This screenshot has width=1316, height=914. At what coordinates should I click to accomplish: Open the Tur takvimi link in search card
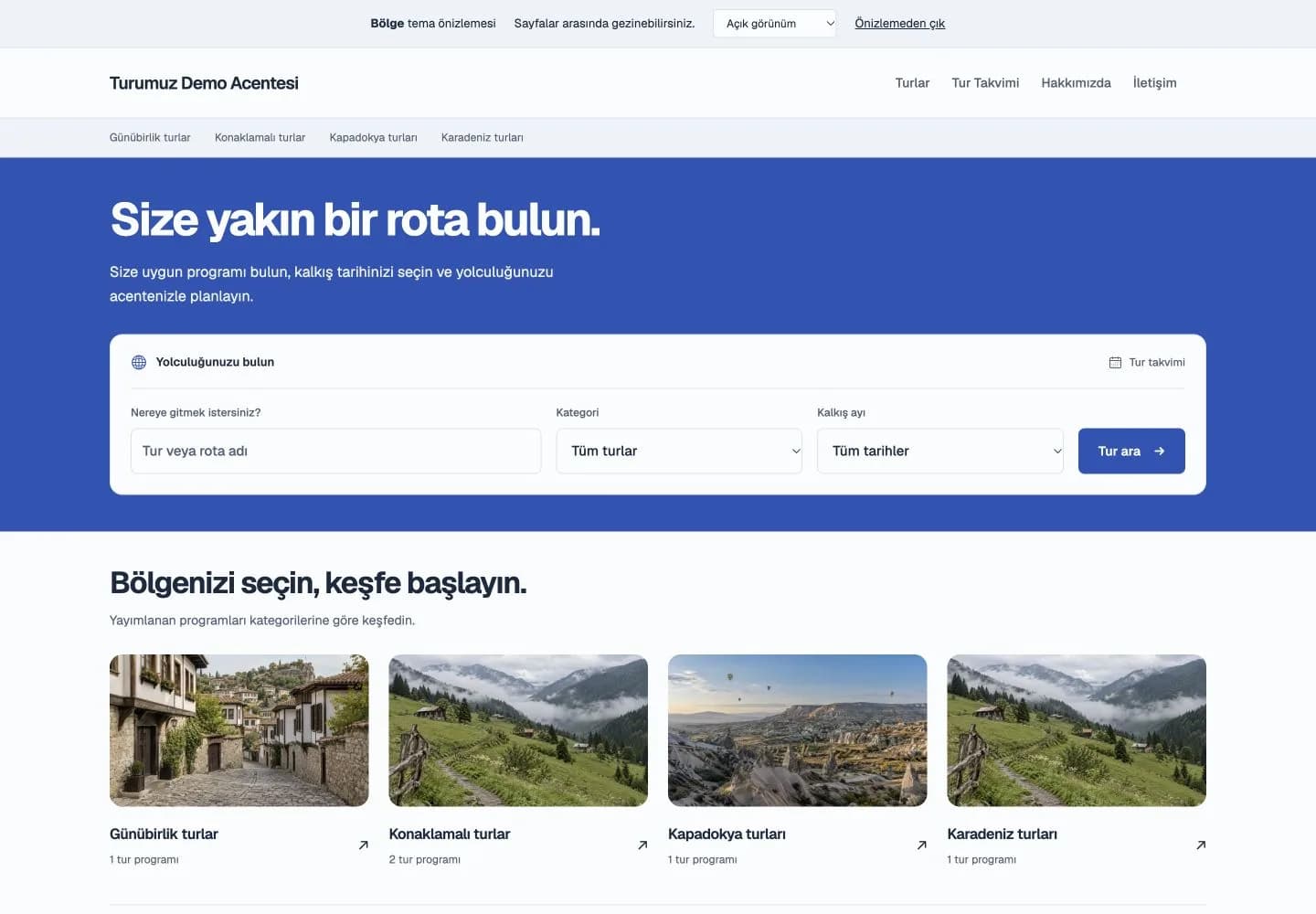coord(1147,363)
